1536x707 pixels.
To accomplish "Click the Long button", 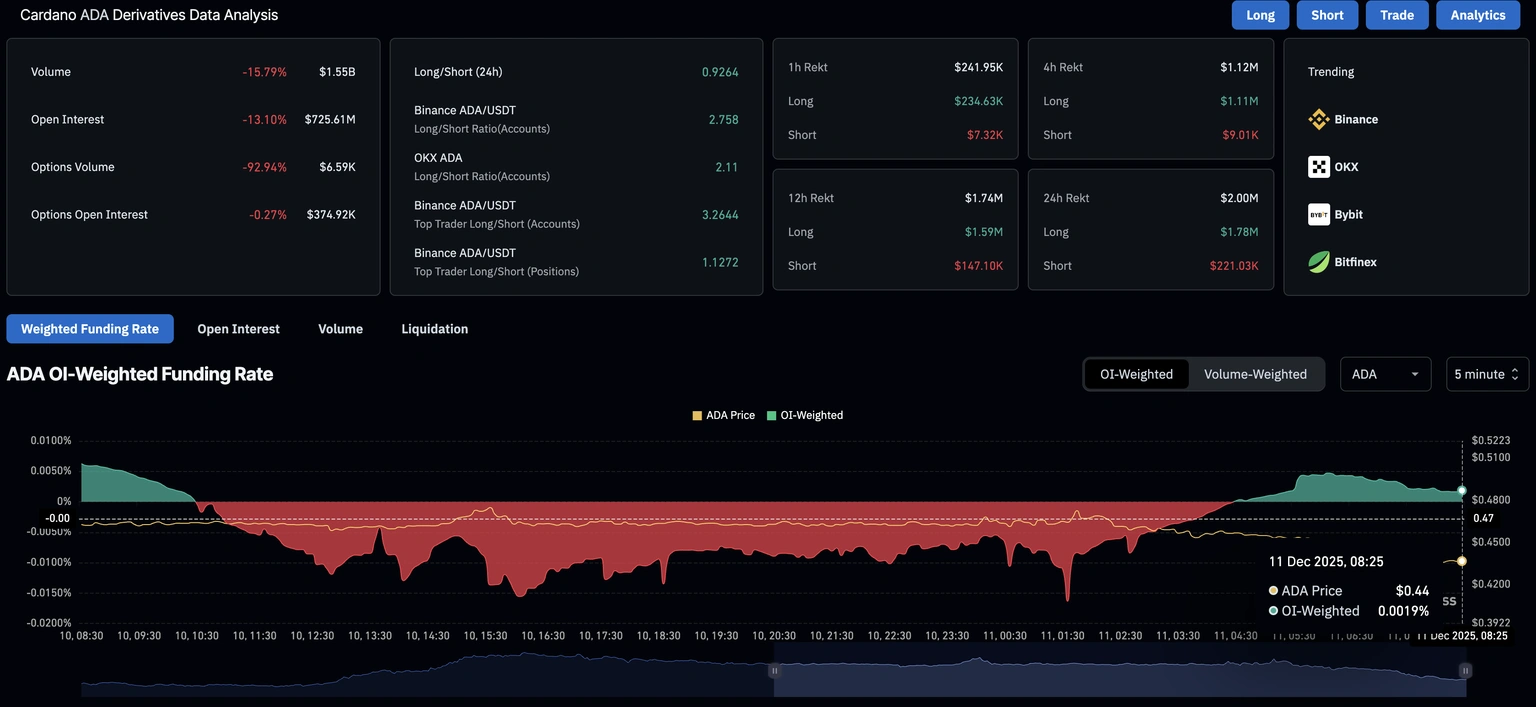I will point(1260,15).
